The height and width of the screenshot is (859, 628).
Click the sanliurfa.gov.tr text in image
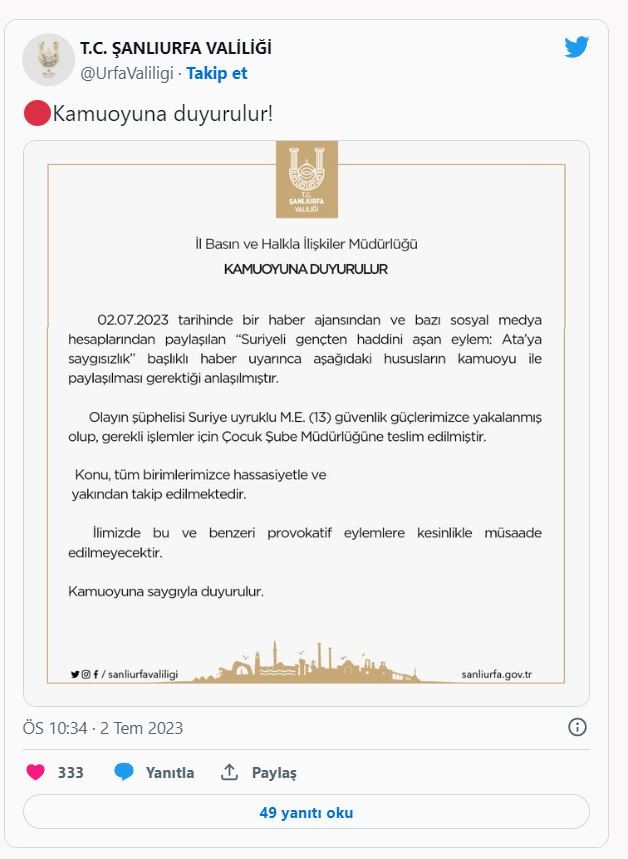click(496, 674)
